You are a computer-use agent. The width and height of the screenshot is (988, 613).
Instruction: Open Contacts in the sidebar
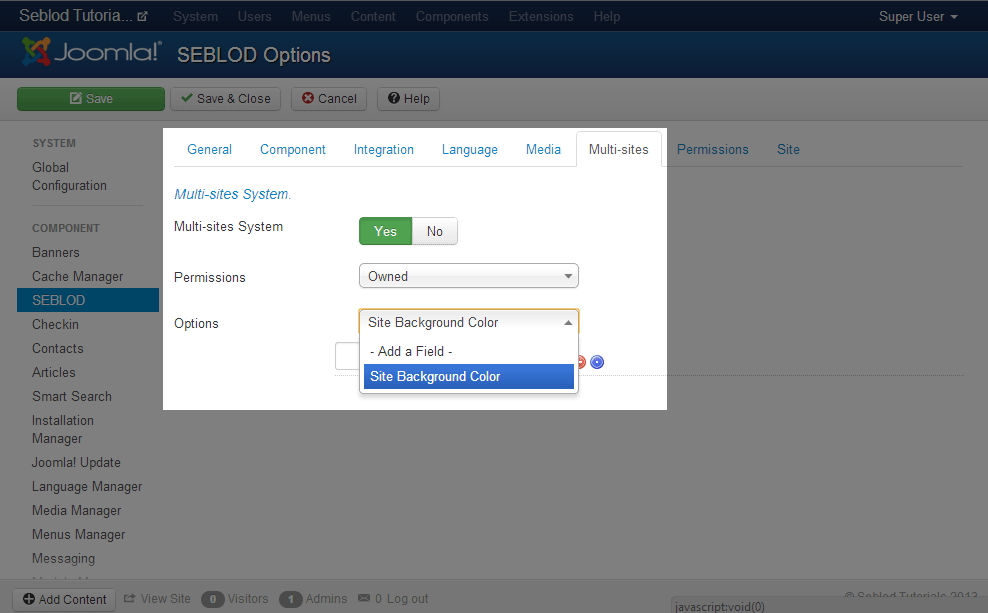tap(58, 348)
